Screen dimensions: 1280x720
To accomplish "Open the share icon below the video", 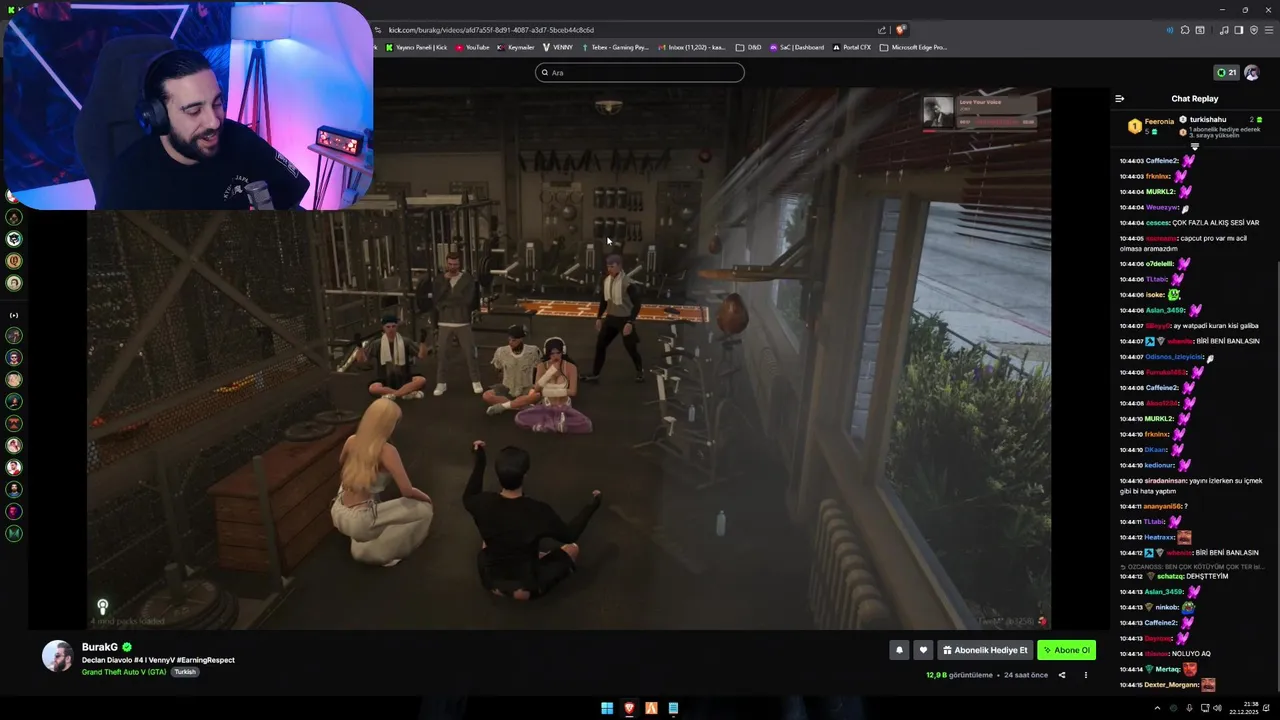I will tap(1062, 675).
